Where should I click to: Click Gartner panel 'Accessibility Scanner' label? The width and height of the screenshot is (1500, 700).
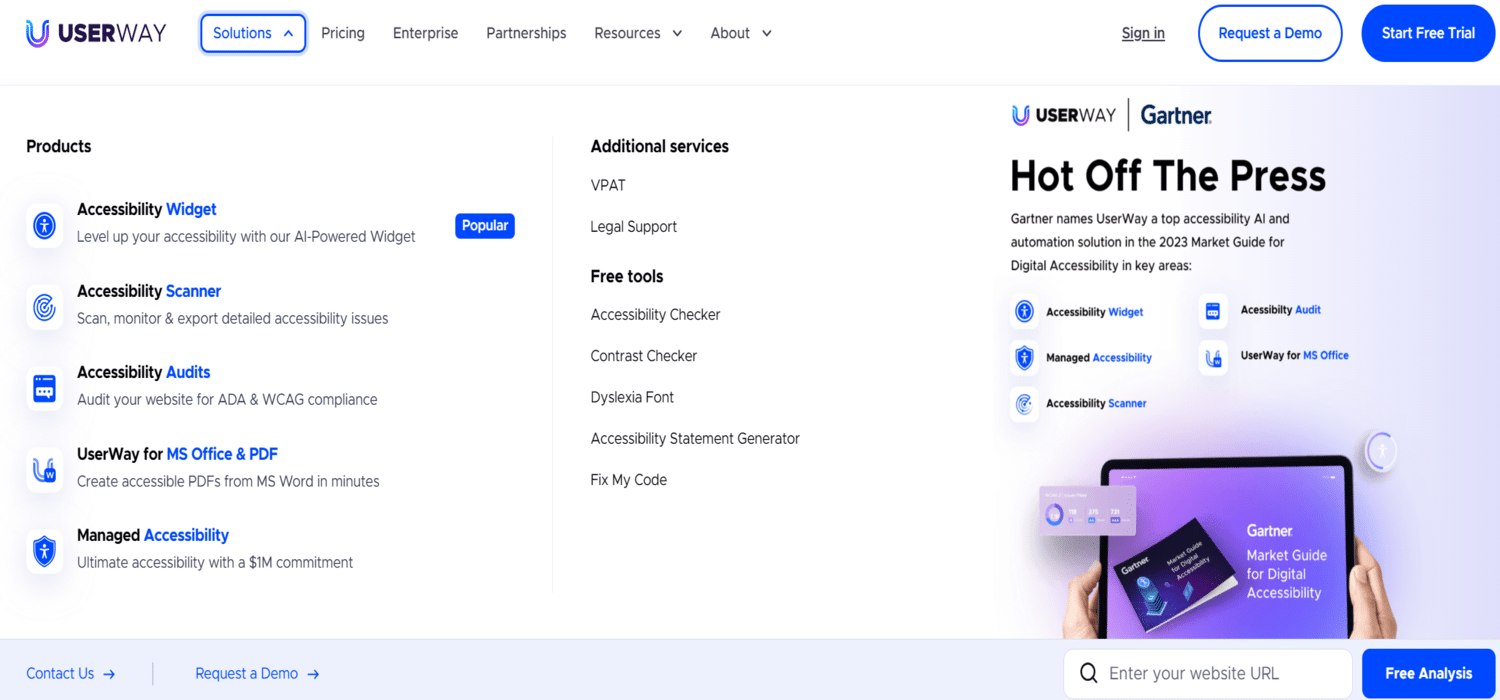pyautogui.click(x=1096, y=404)
